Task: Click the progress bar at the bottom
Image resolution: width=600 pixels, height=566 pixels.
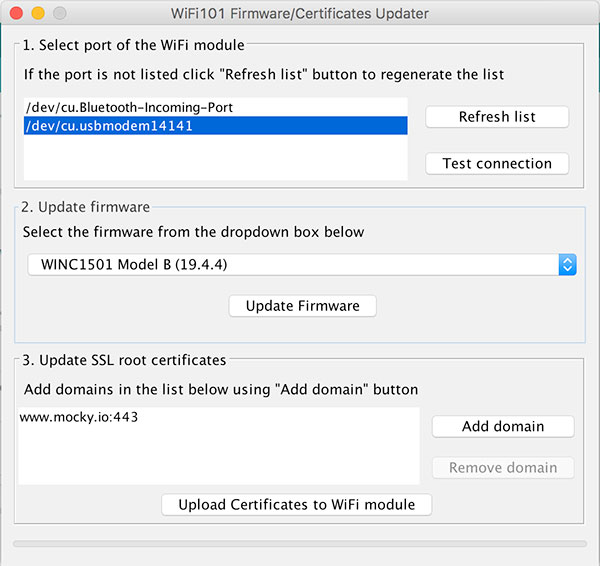Action: [300, 543]
